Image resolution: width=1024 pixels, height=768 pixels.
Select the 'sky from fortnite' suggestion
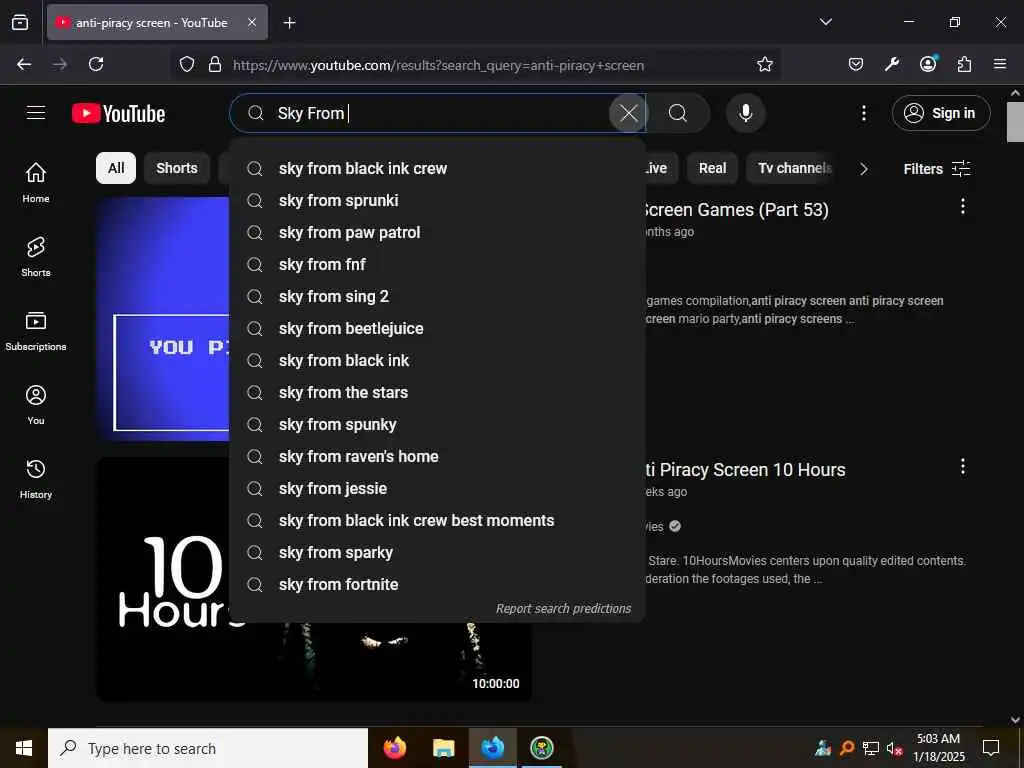(438, 584)
